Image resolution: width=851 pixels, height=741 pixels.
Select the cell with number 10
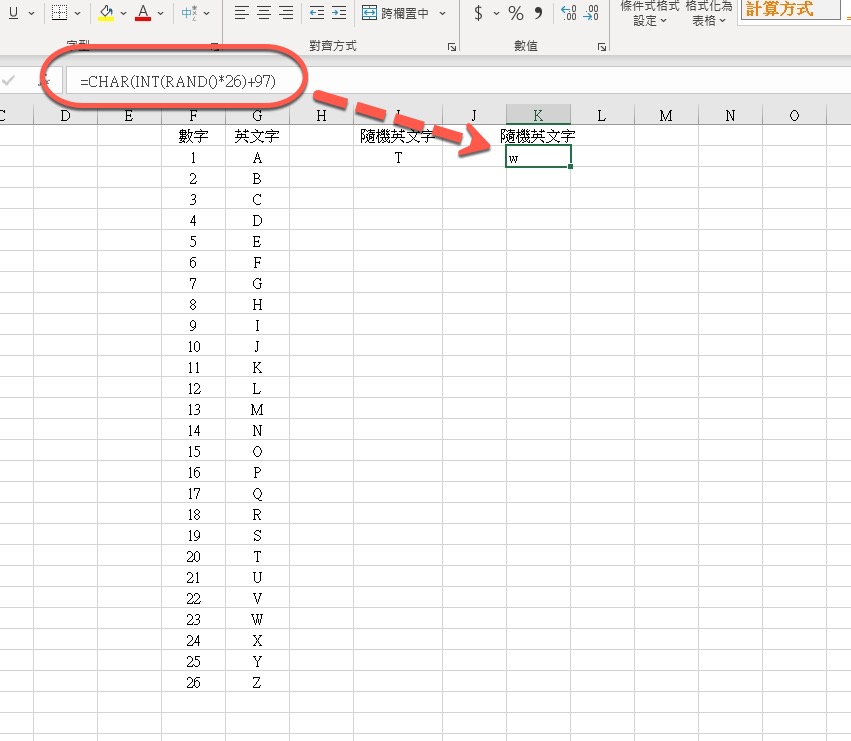click(x=193, y=346)
